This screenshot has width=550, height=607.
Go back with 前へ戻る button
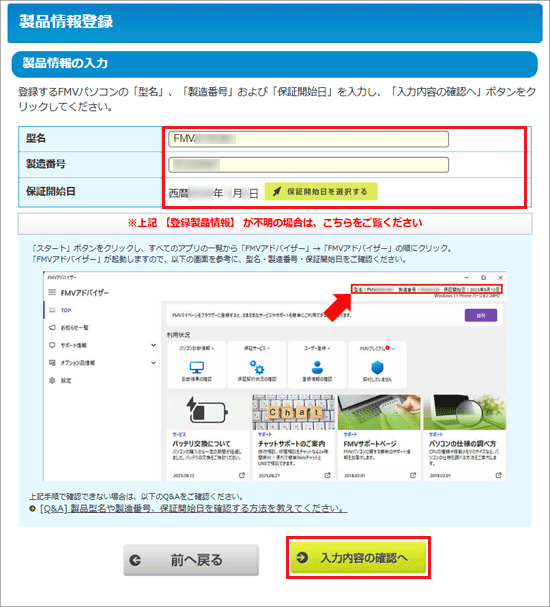pyautogui.click(x=191, y=560)
